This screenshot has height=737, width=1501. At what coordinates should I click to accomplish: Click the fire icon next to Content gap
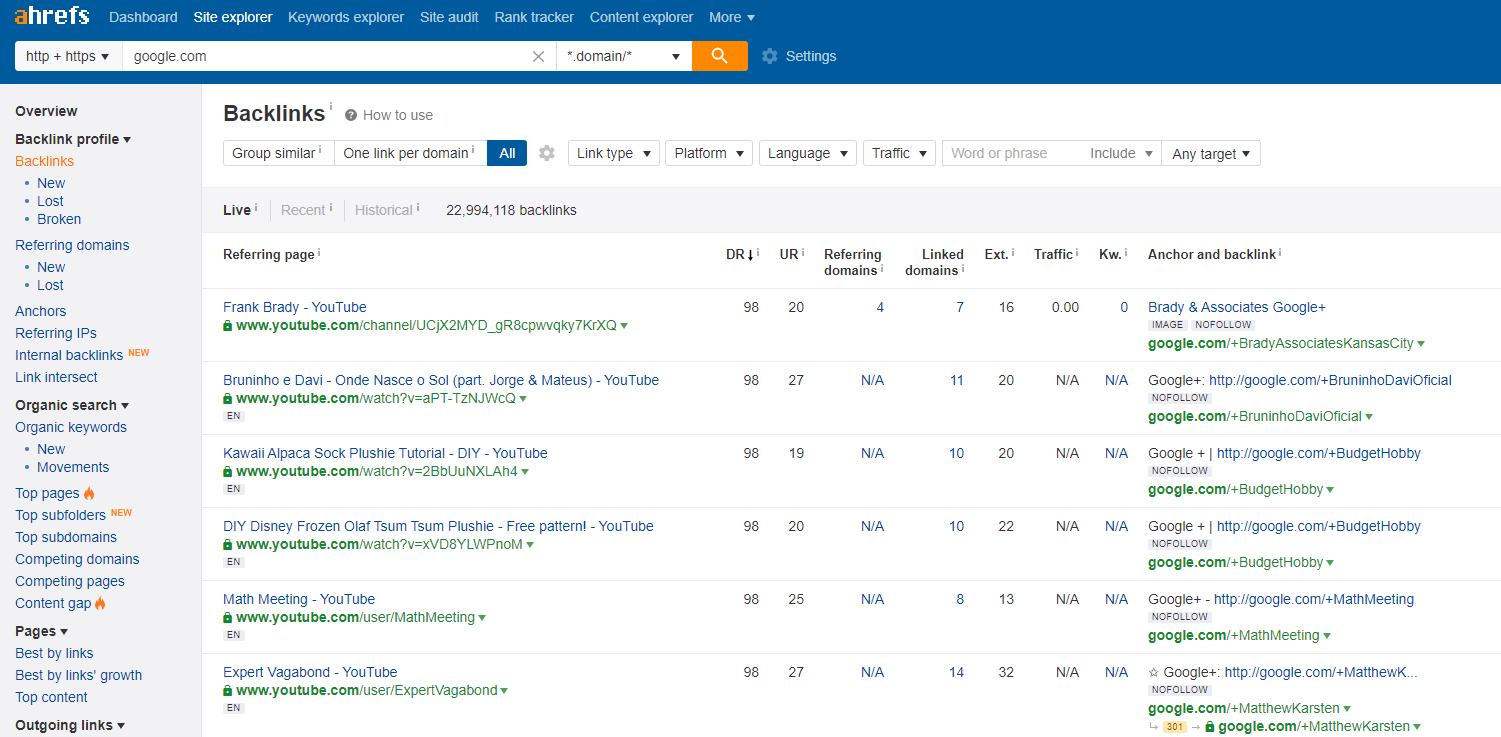click(x=100, y=603)
